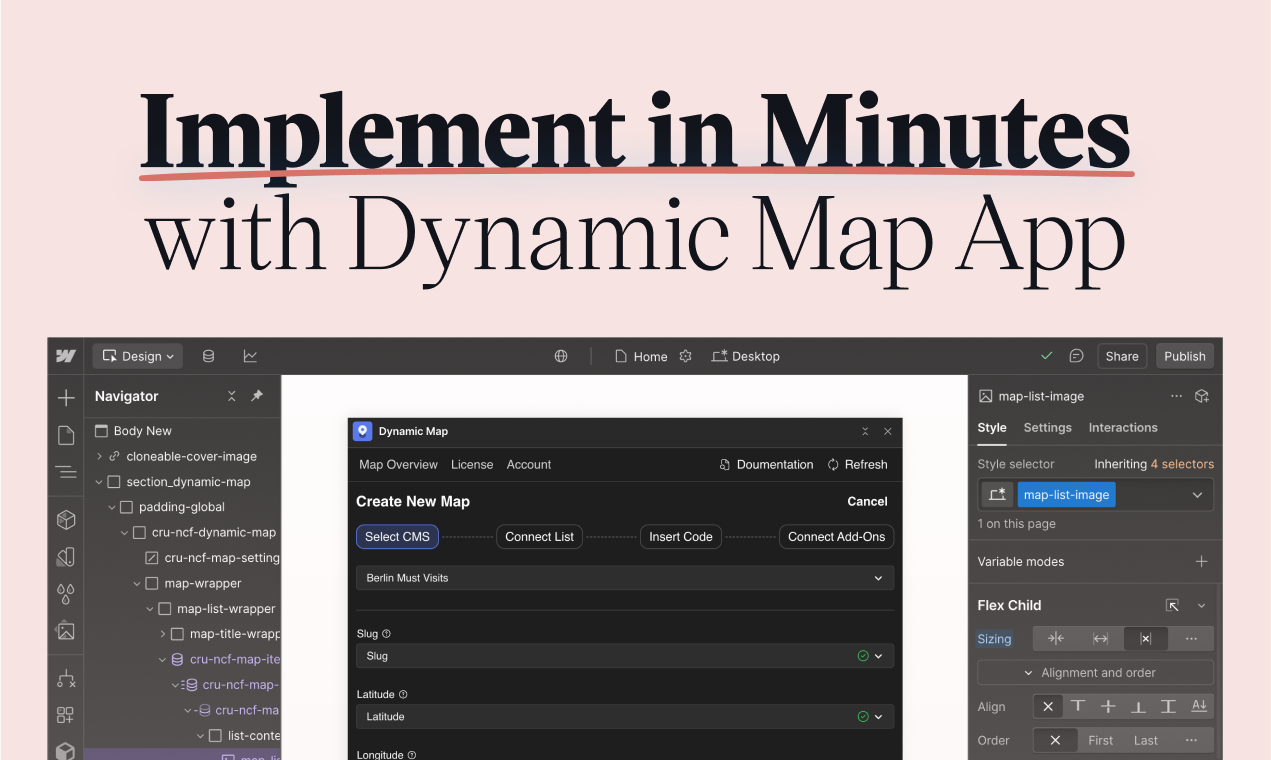Open the Style manager droplets icon
This screenshot has height=760, width=1271.
66,594
